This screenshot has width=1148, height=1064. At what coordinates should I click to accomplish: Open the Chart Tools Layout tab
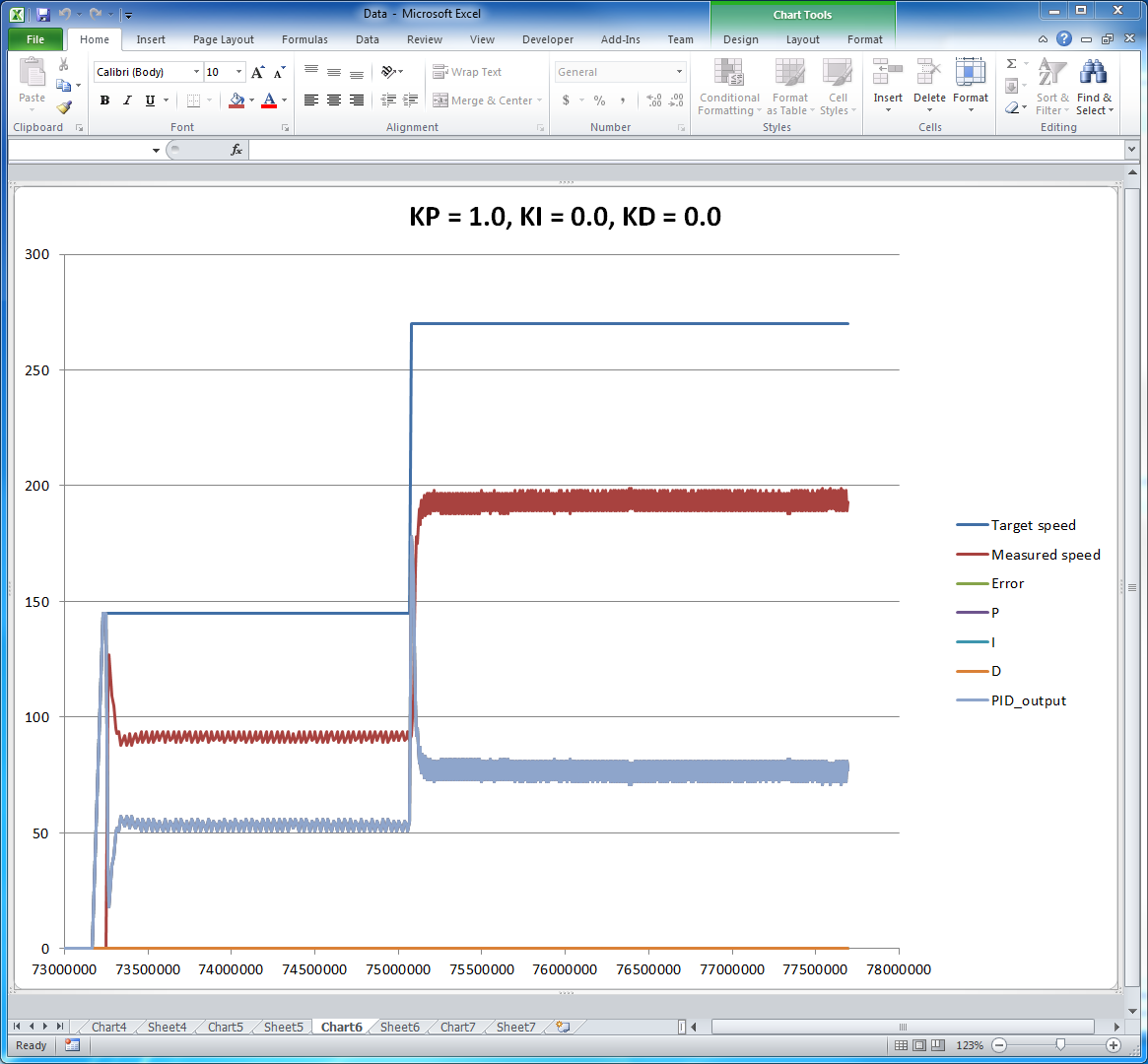point(802,39)
